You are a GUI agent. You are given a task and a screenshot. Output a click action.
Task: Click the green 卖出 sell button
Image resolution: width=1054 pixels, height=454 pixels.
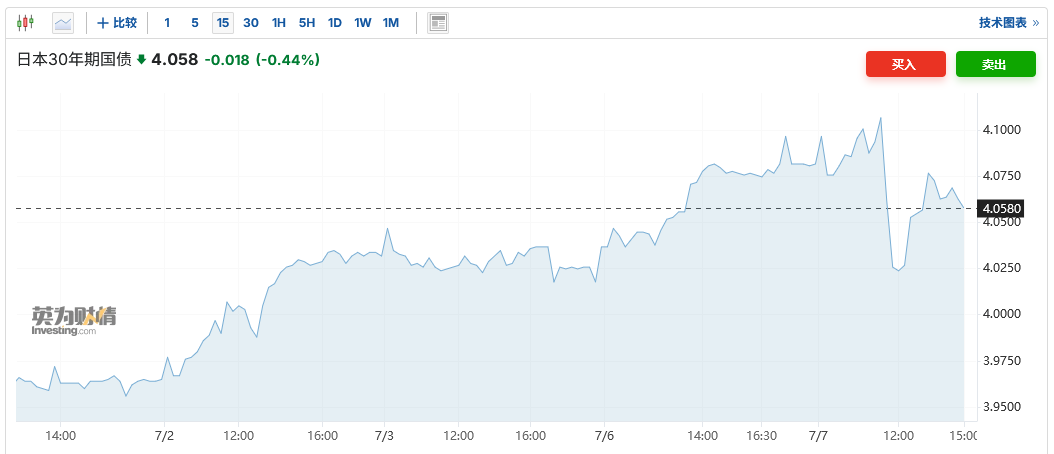tap(996, 64)
